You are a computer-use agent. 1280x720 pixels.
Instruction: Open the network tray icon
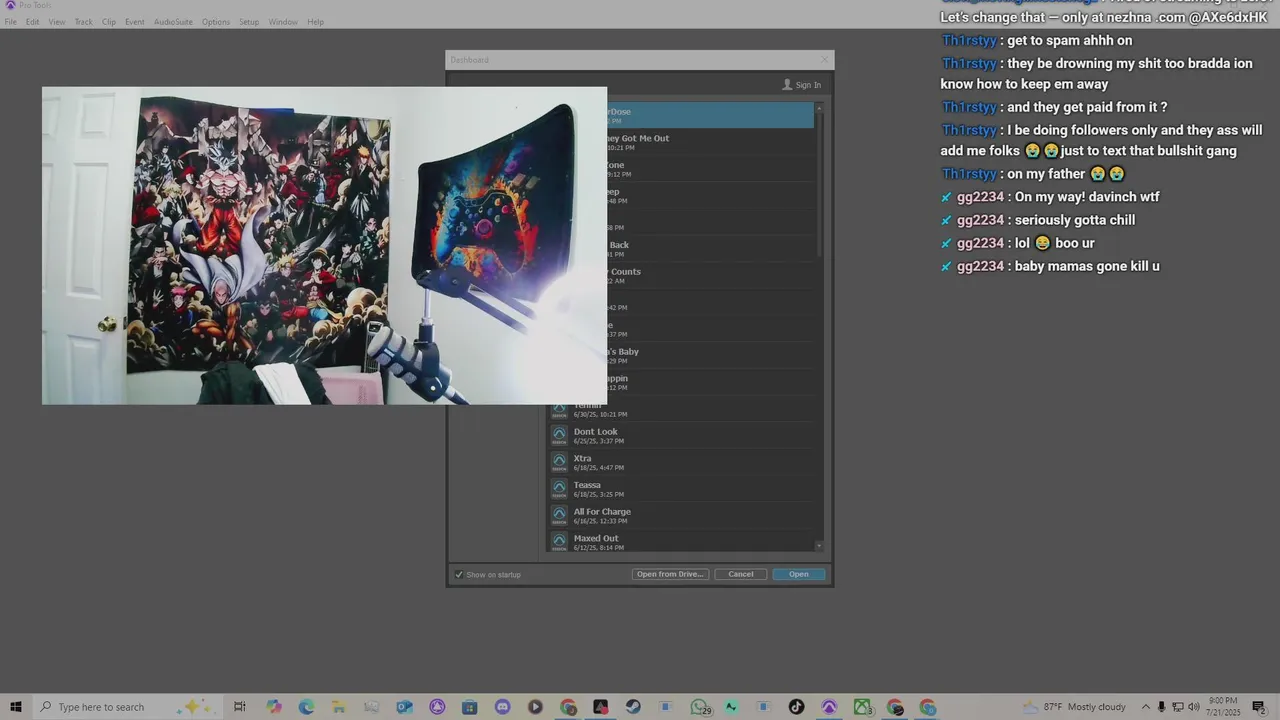(1177, 707)
